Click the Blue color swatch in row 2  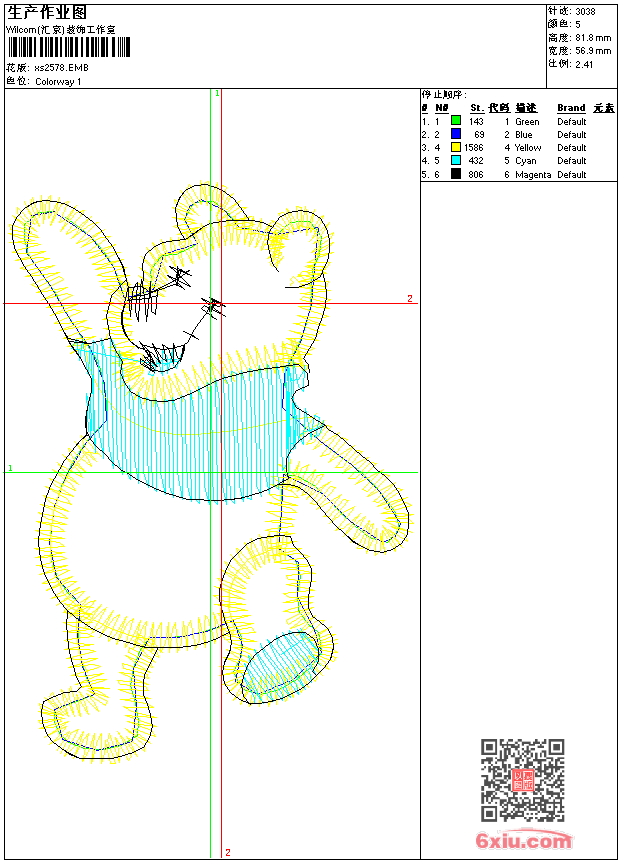(x=455, y=133)
